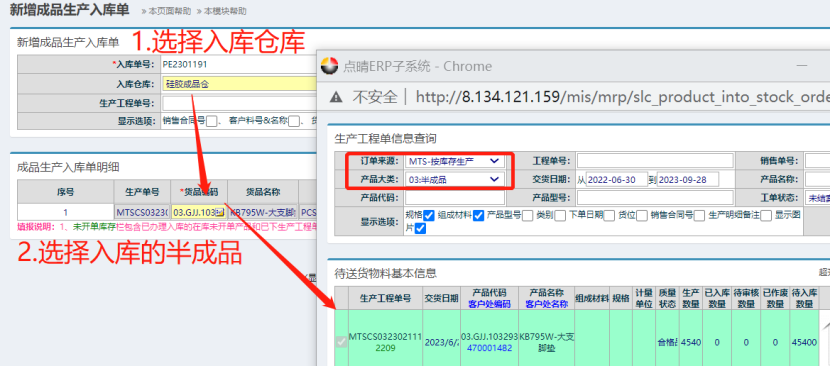Toggle the 规格 display checkbox
830x367 pixels.
coord(429,216)
